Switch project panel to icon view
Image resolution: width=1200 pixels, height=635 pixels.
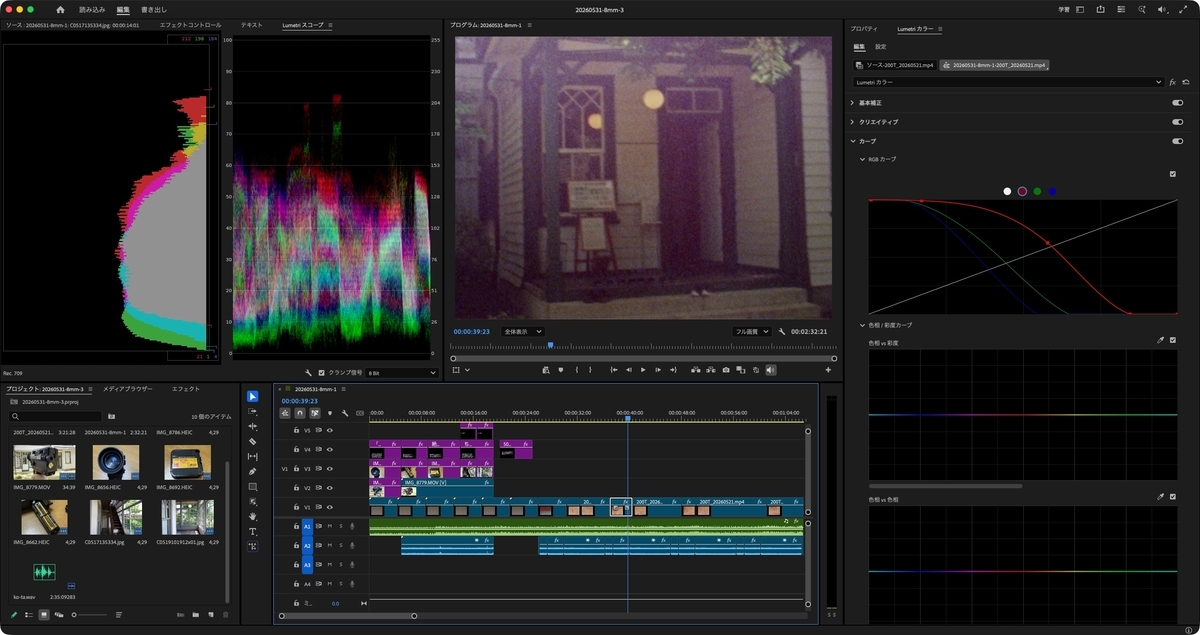point(44,614)
